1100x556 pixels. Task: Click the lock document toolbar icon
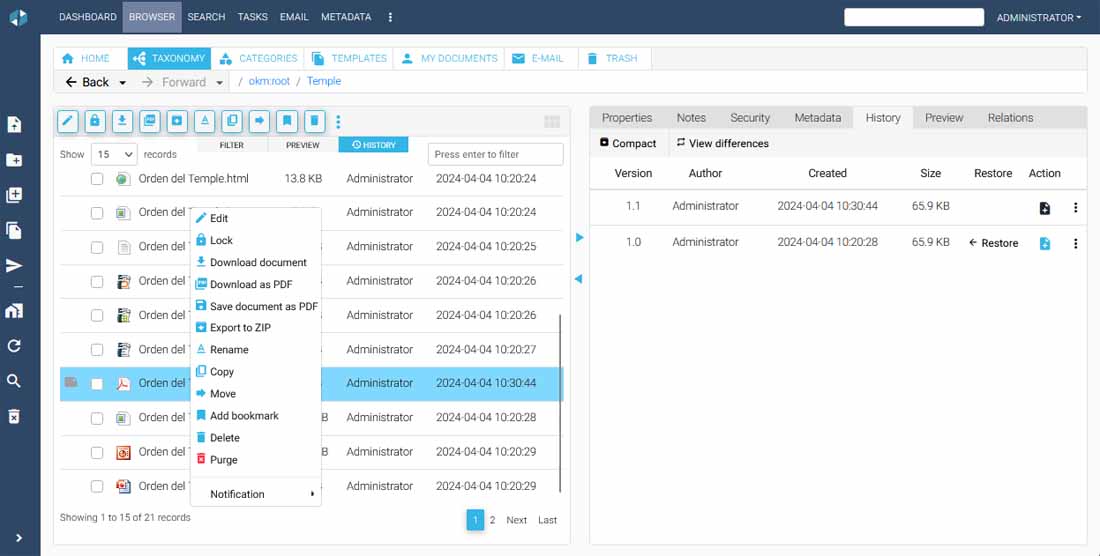click(95, 121)
